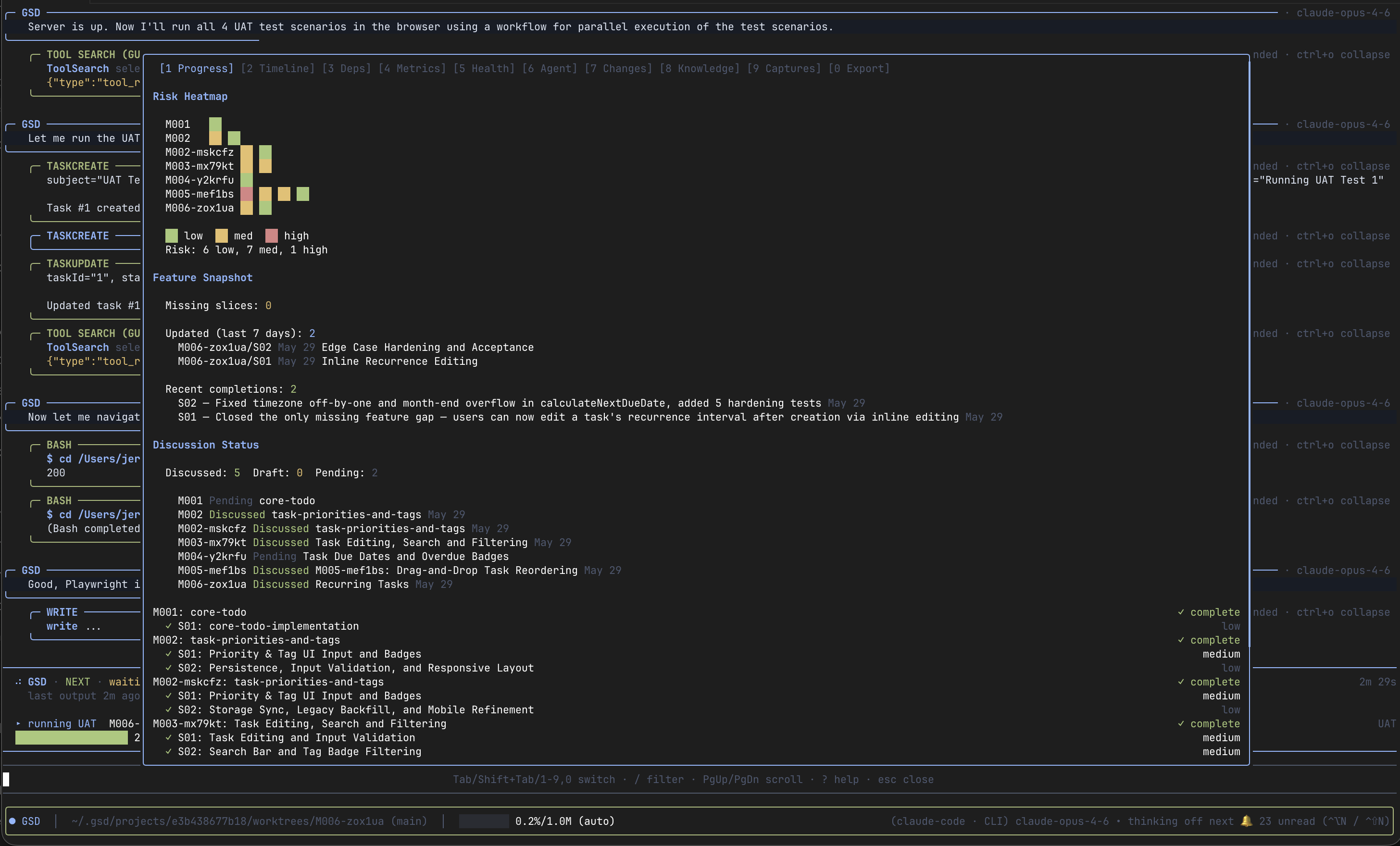Click the complete checkmark on M003-mx79kt row
Viewport: 1400px width, 846px height.
pyautogui.click(x=1181, y=724)
